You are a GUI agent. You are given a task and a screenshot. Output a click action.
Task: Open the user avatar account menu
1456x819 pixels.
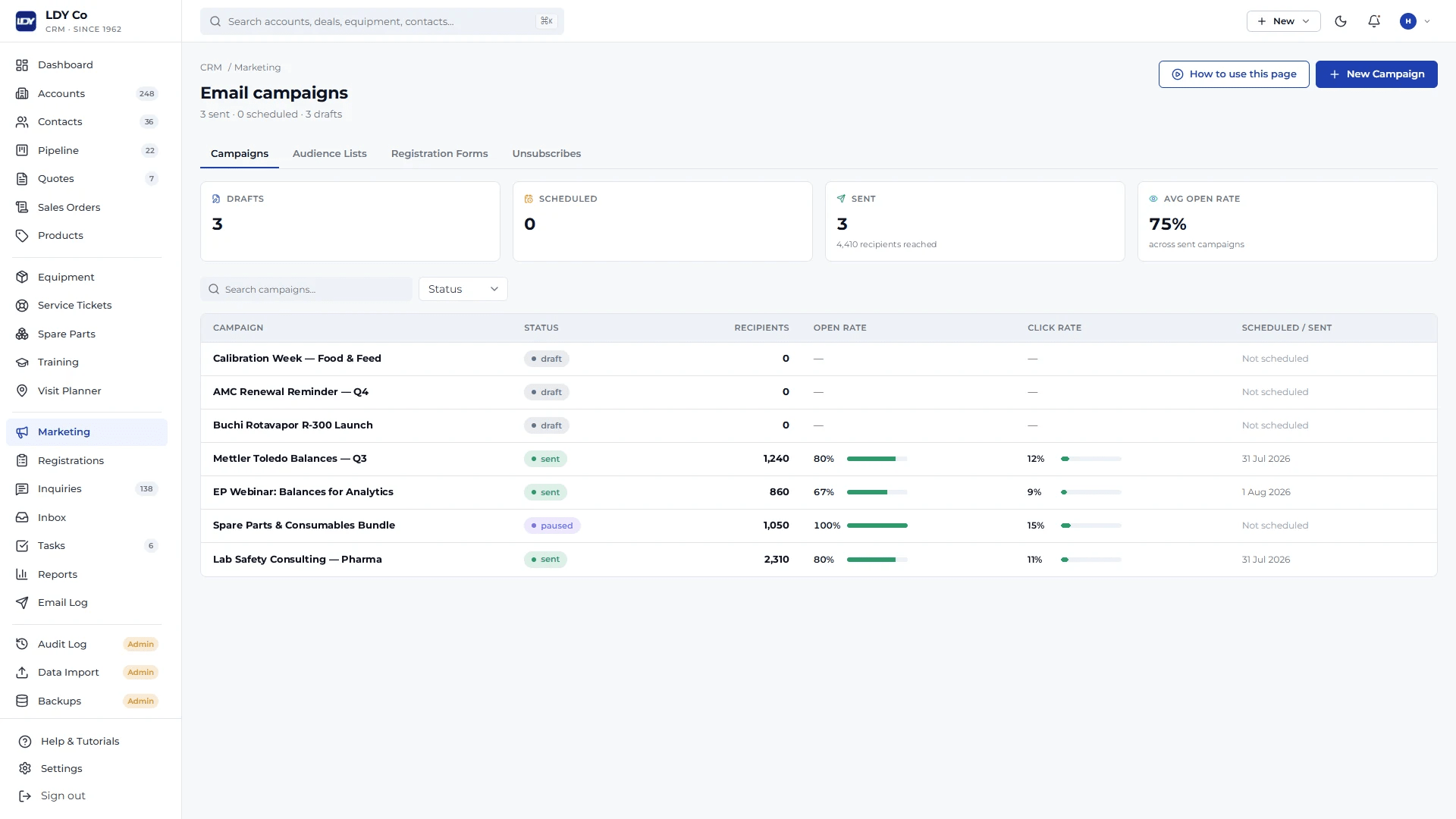pyautogui.click(x=1415, y=21)
